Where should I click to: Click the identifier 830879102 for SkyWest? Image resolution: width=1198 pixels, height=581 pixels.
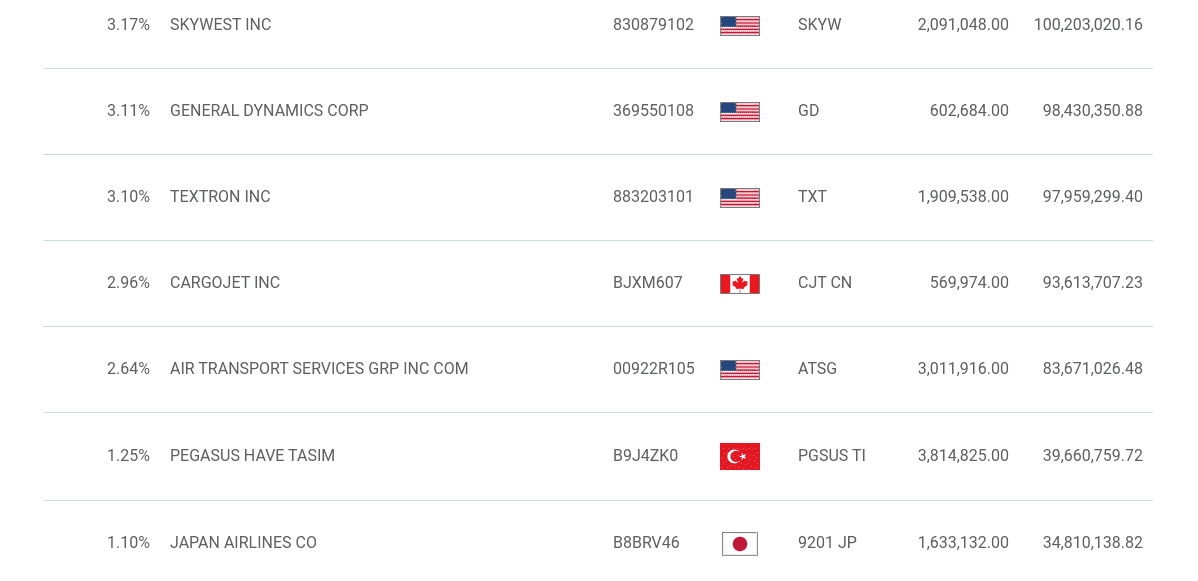(x=653, y=24)
